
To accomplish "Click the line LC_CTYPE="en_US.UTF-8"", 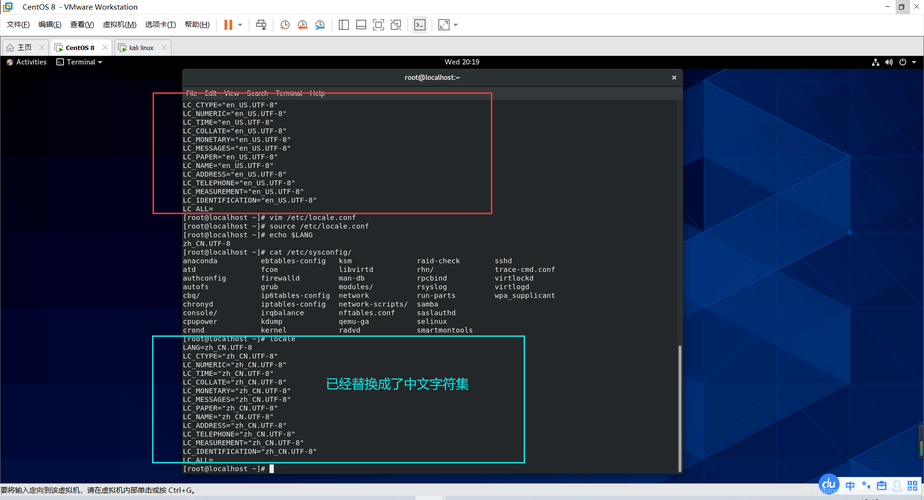I will pyautogui.click(x=230, y=105).
